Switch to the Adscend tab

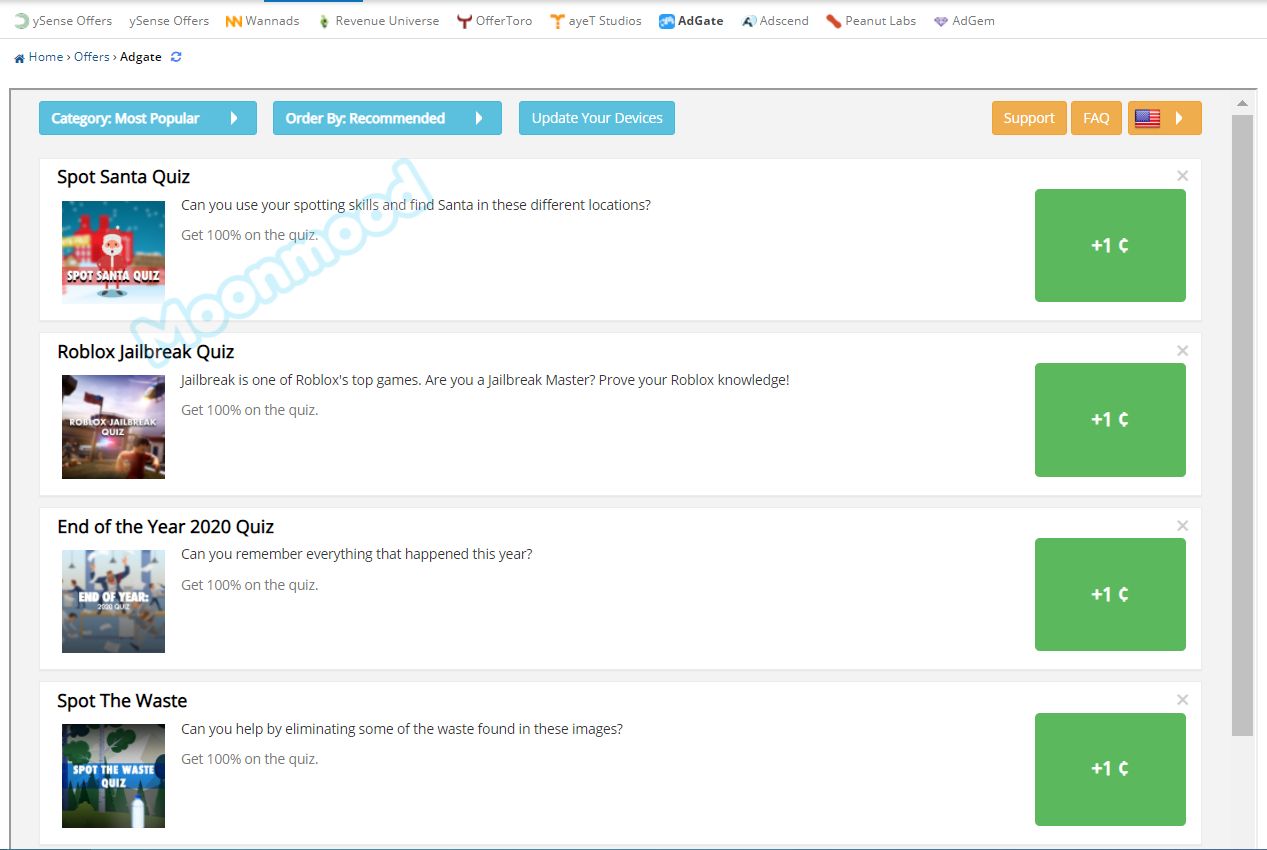click(x=775, y=21)
